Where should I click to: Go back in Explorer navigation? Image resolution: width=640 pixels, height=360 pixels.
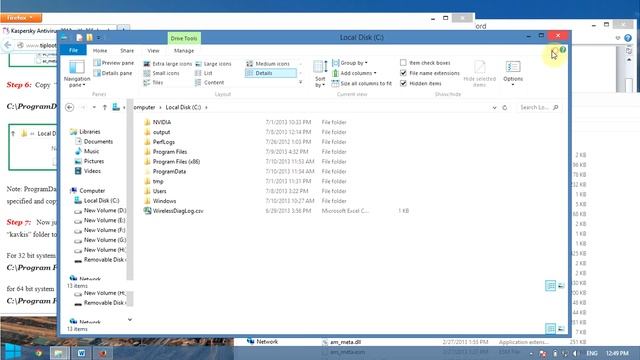[70, 107]
